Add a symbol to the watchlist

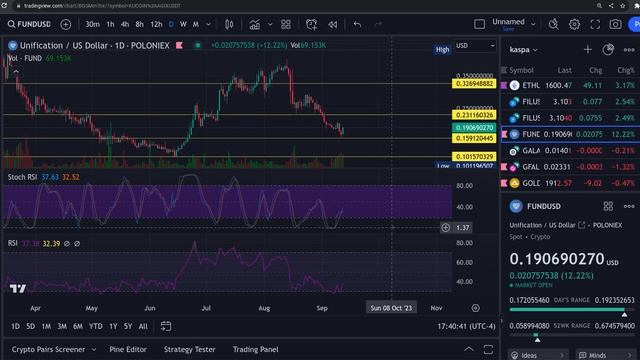588,50
